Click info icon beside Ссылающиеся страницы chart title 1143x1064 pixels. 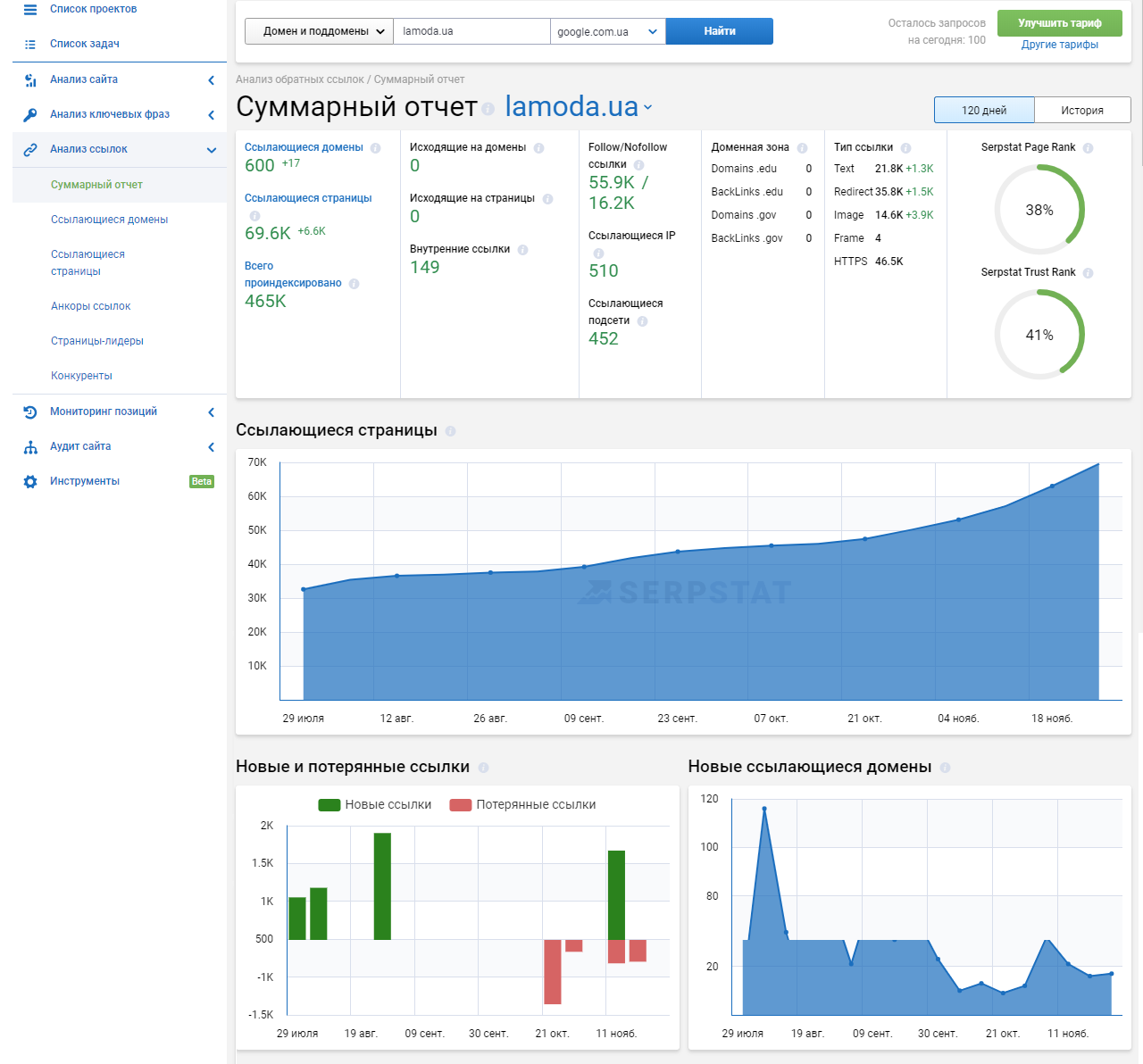click(x=450, y=431)
